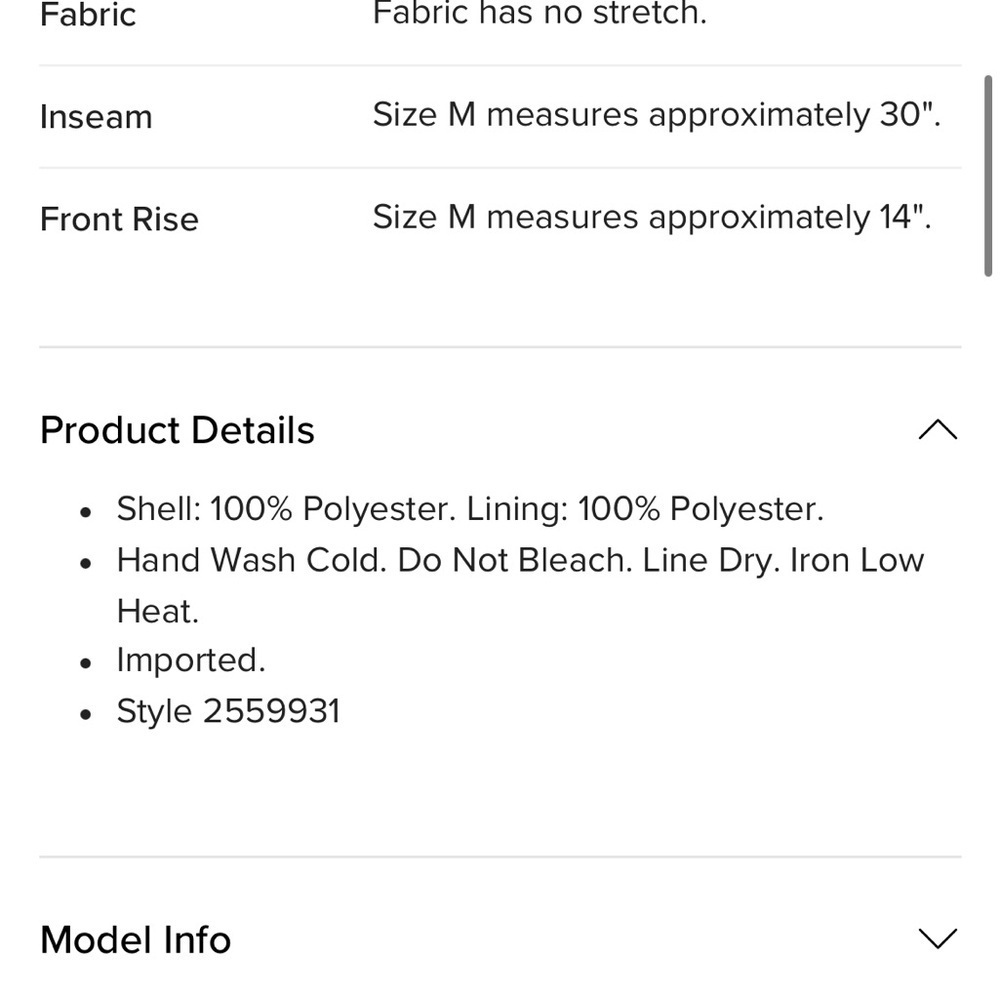Click the style number 2559931
1000x1000 pixels.
point(272,711)
